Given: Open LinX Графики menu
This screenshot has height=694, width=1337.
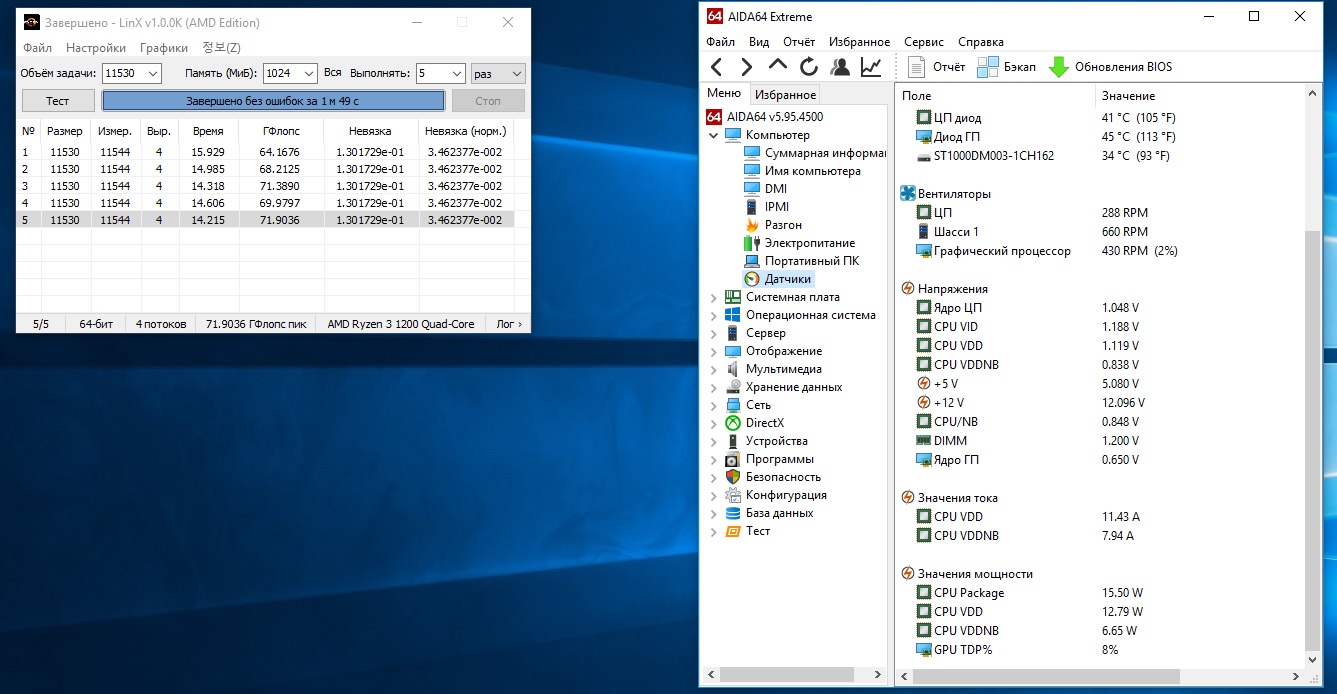Looking at the screenshot, I should point(164,48).
